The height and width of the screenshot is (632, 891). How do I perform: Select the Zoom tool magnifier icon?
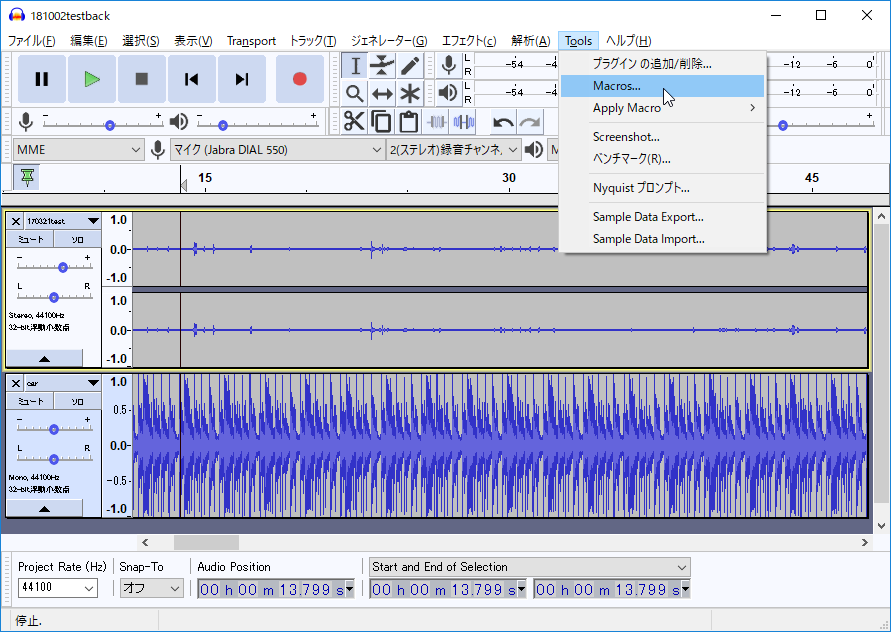354,93
